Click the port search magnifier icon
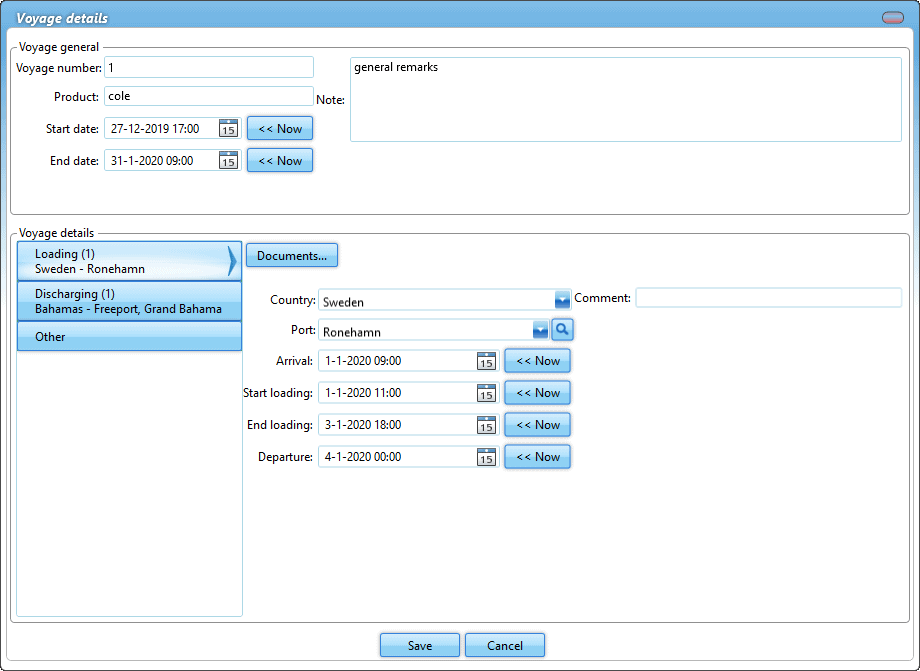 [x=562, y=330]
